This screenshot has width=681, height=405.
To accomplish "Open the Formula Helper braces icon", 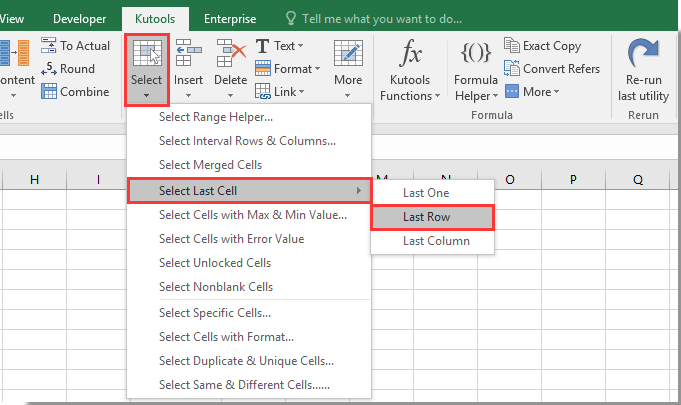I will [x=476, y=53].
